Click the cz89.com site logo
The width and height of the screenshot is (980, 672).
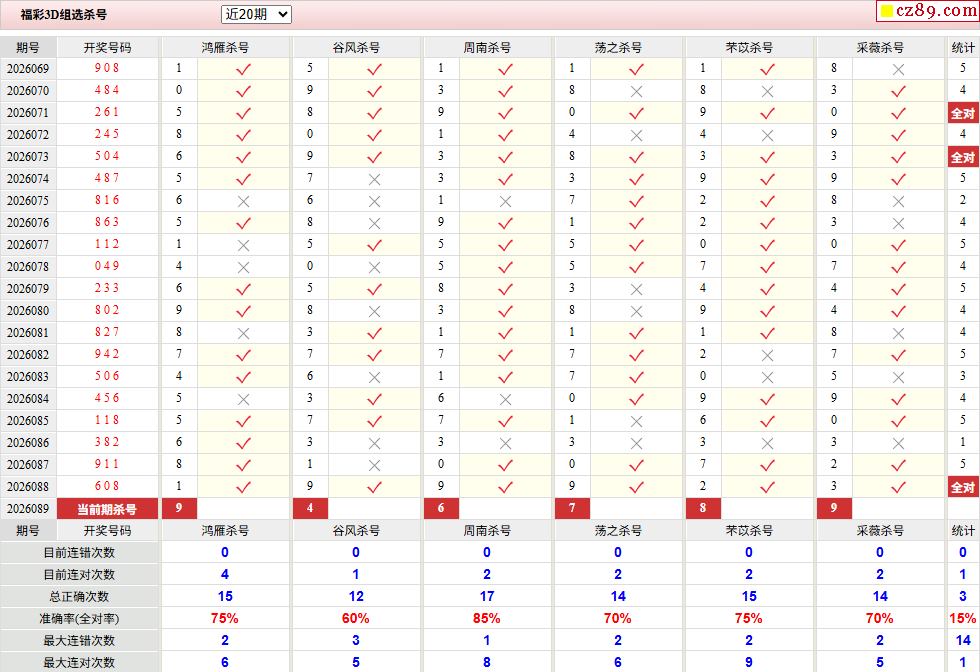click(929, 11)
